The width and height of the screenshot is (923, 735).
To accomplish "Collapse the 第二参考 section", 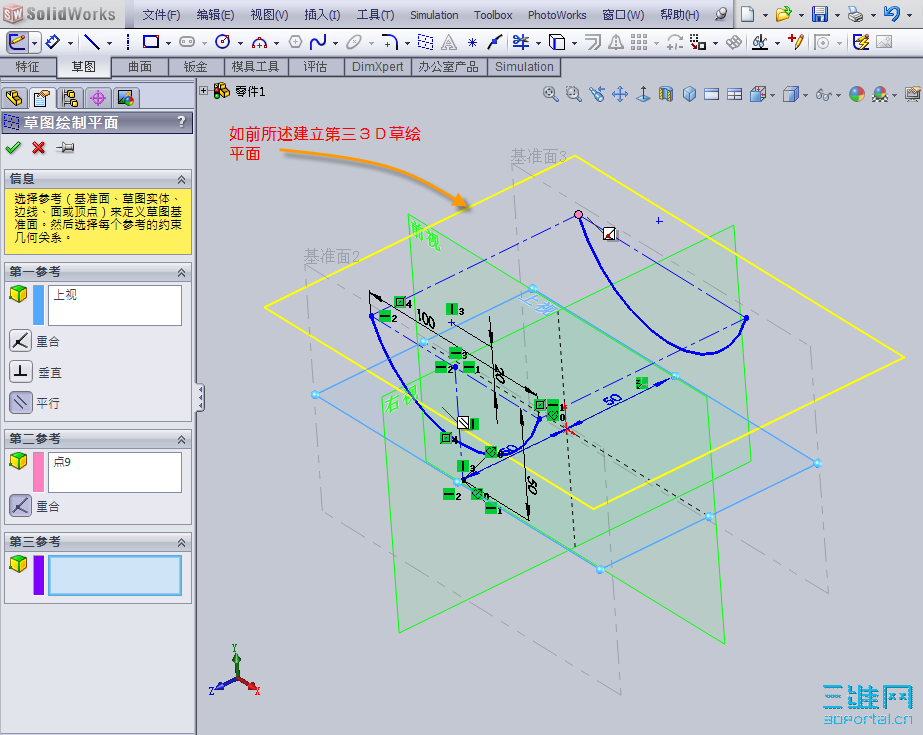I will [x=181, y=440].
